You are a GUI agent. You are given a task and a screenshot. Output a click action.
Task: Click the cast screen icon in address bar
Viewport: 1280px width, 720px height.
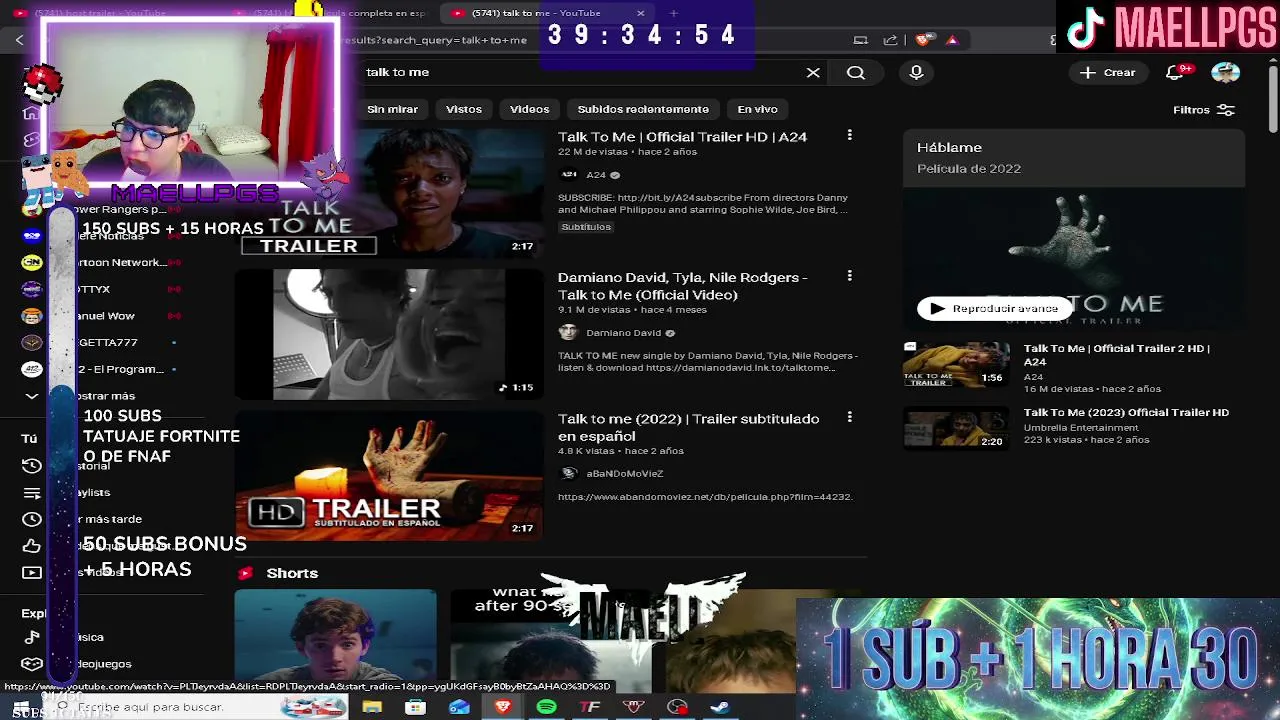coord(860,40)
